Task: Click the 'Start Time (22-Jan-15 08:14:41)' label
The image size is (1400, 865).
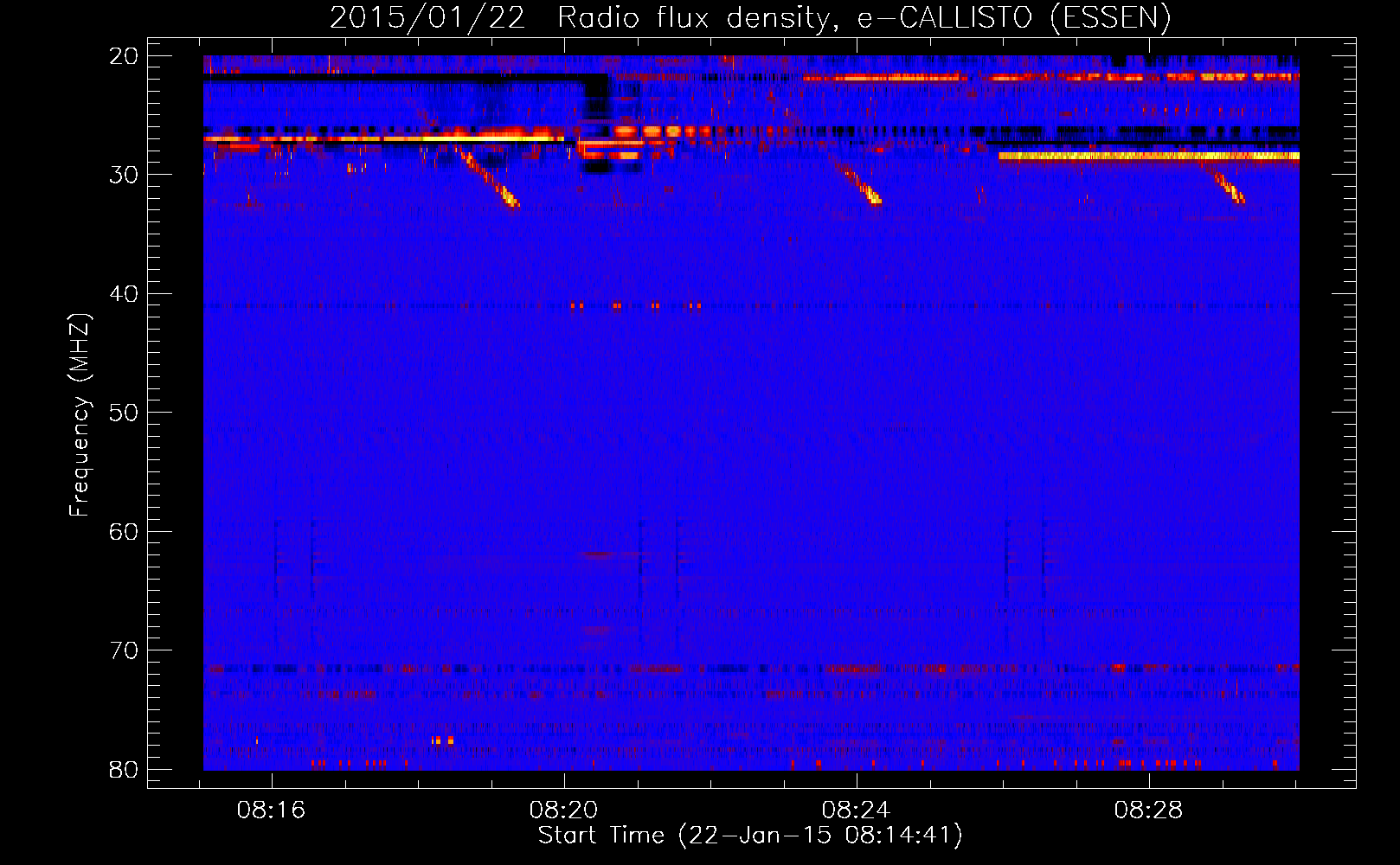Action: 750,836
